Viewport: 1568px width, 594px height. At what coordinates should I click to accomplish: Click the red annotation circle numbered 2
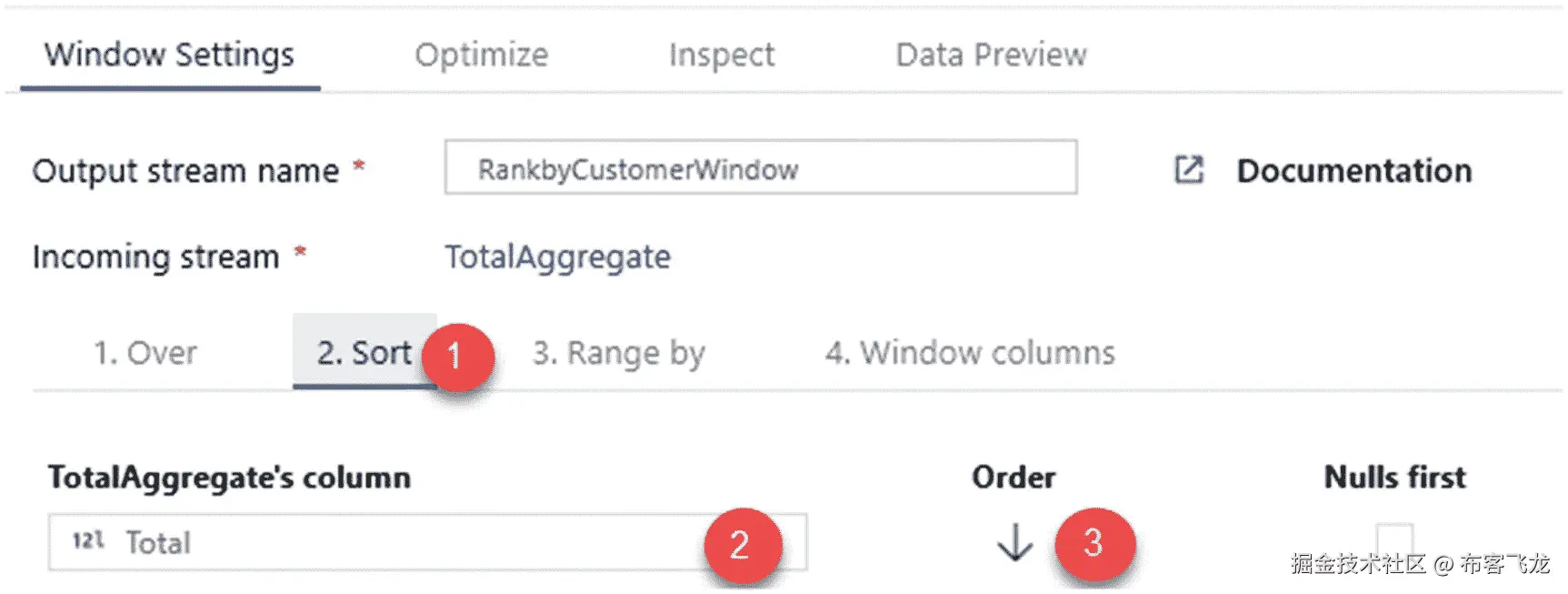click(x=741, y=545)
